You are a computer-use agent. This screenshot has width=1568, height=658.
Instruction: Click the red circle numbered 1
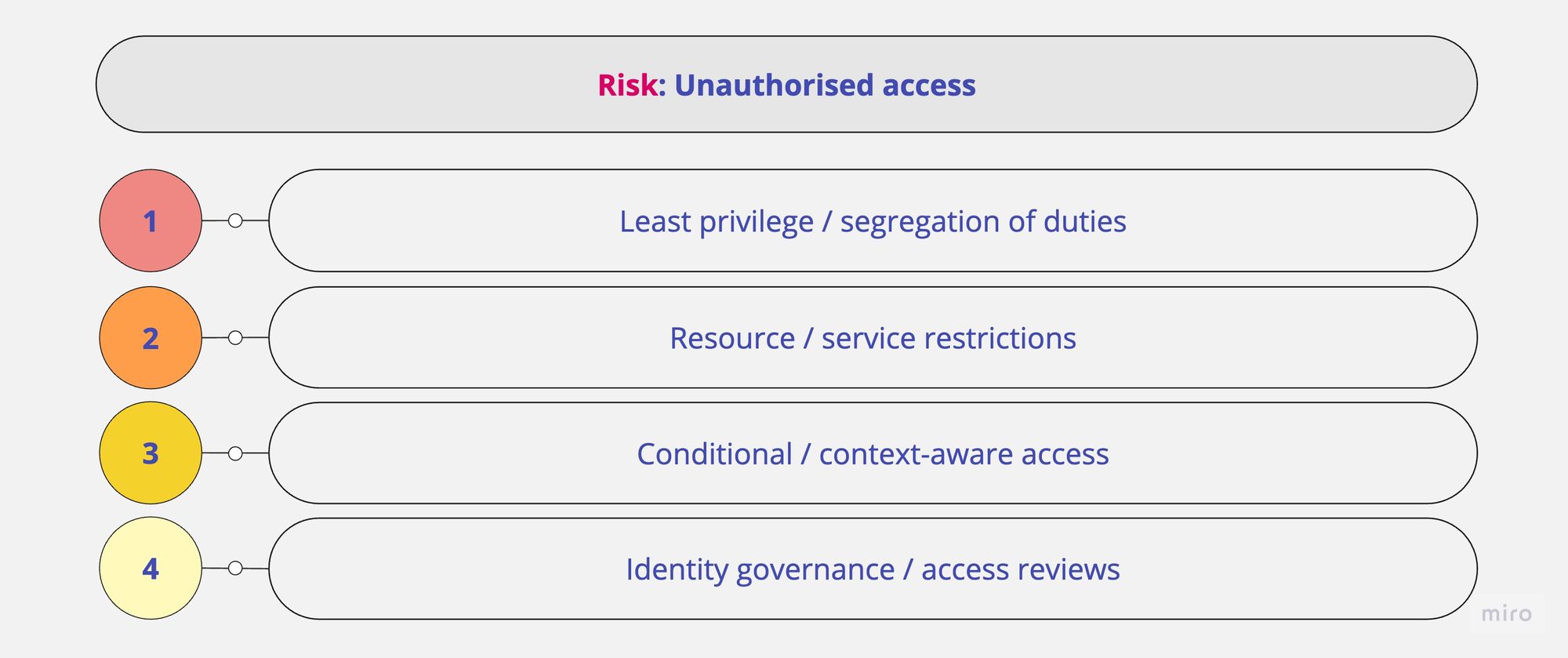(151, 220)
